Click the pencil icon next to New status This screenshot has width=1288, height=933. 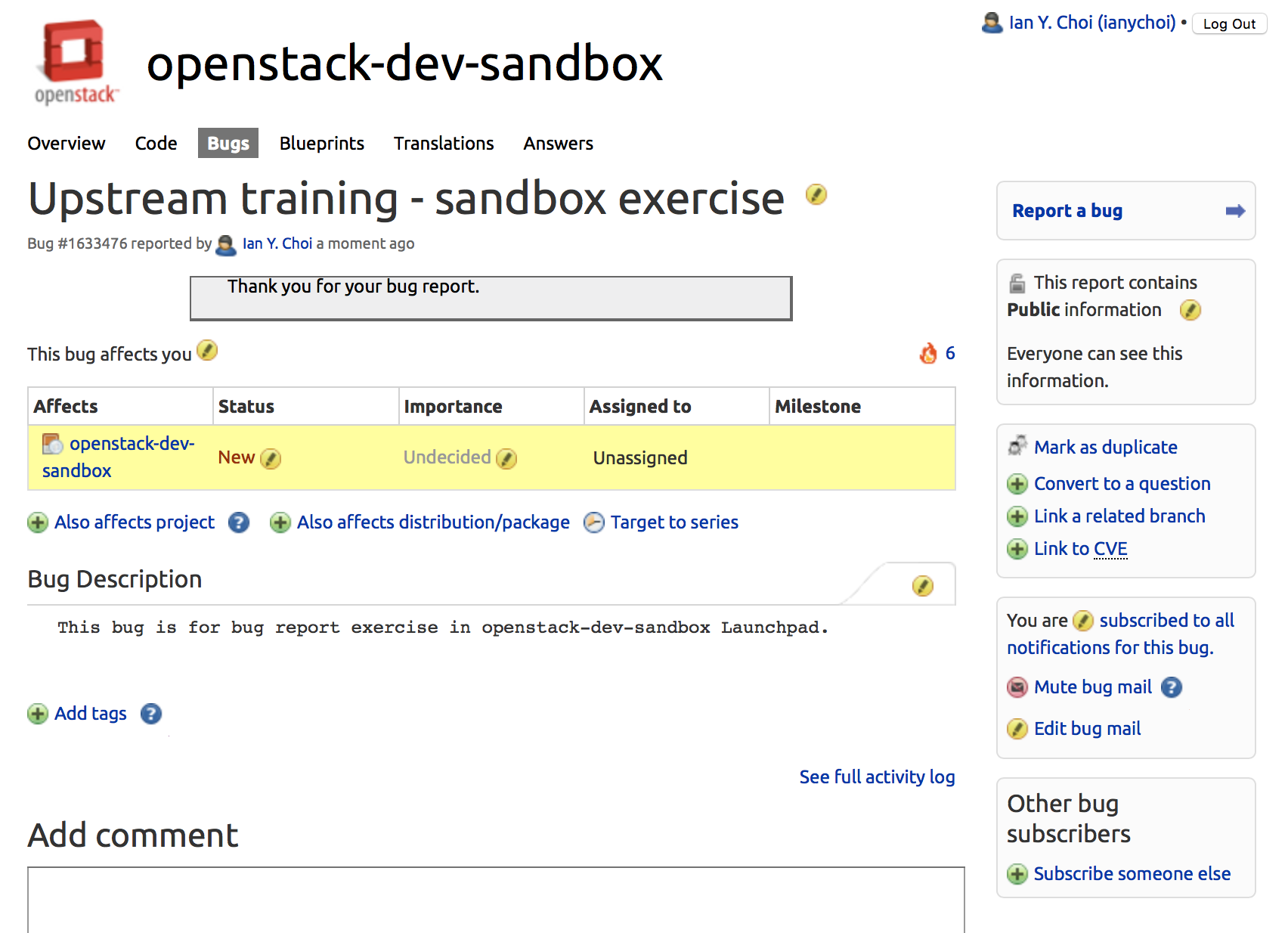coord(271,459)
